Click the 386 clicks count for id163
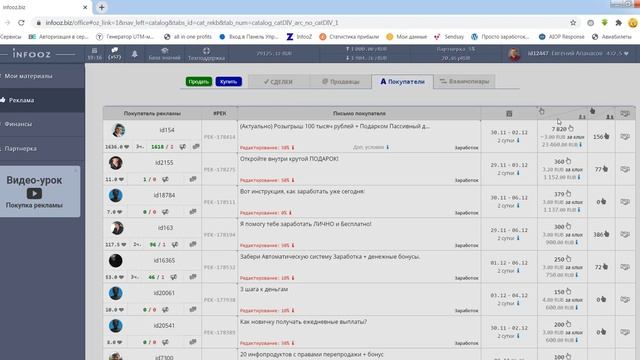 (x=598, y=235)
